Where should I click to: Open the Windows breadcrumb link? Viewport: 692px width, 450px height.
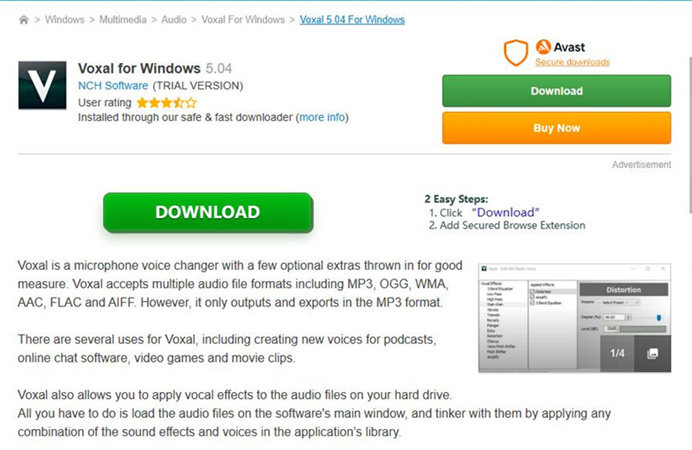pos(64,20)
